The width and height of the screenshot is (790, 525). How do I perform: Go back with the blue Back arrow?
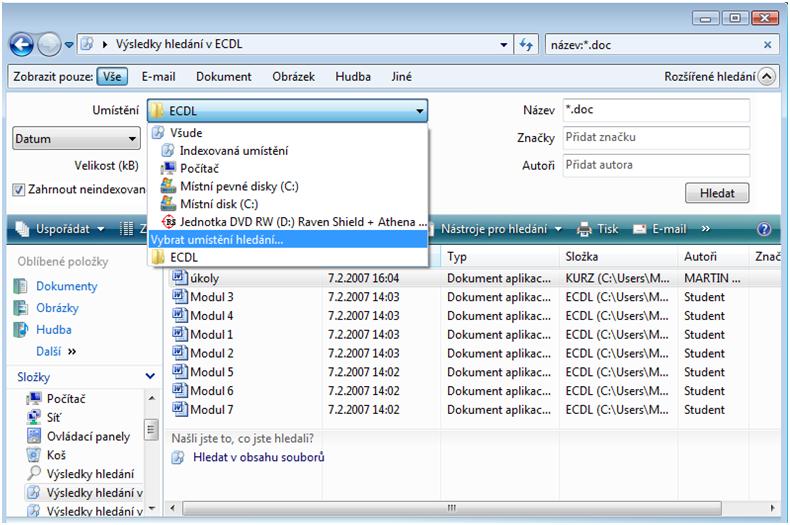(x=22, y=45)
